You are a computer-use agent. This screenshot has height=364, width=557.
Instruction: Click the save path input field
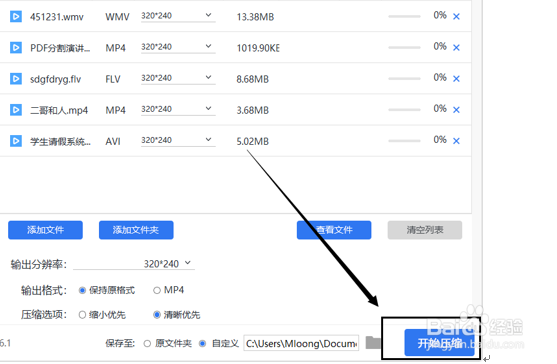301,343
